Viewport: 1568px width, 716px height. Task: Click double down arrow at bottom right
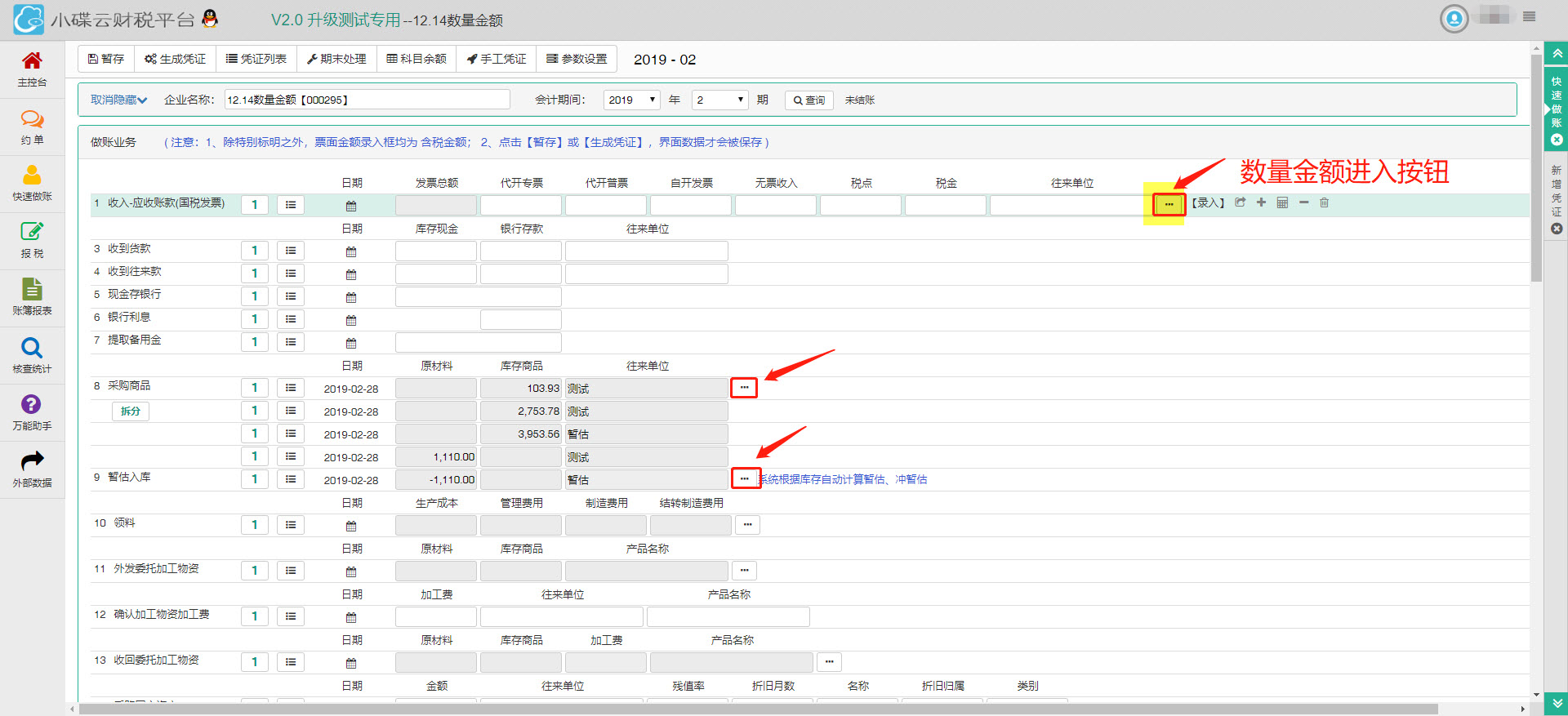pos(1557,702)
